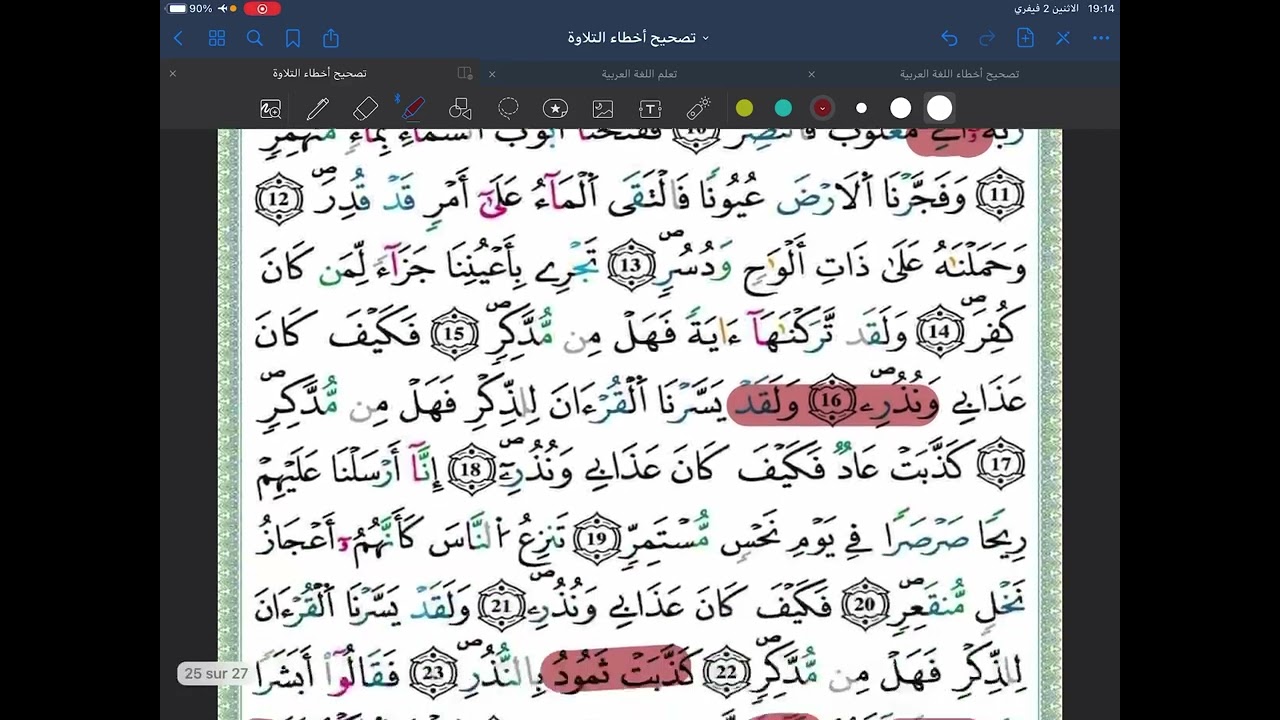Screen dimensions: 1280x720
Task: Open the search magnifier in the top bar
Action: (x=255, y=38)
